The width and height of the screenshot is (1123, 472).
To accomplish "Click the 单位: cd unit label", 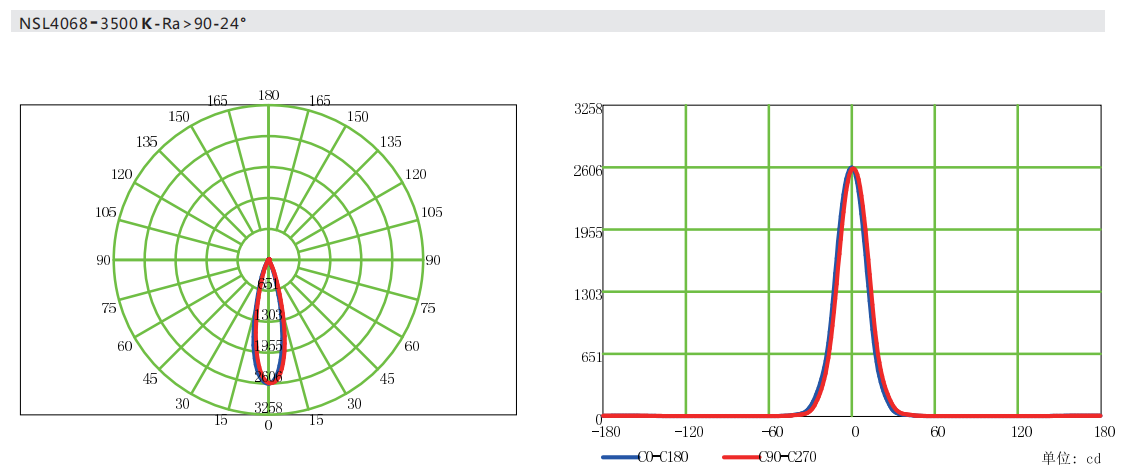I will coord(1071,458).
